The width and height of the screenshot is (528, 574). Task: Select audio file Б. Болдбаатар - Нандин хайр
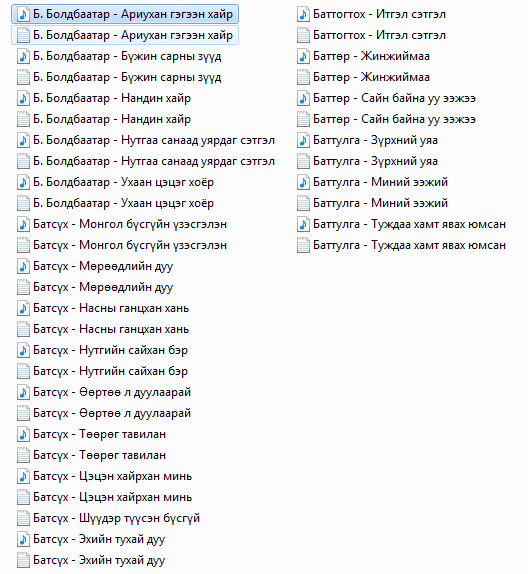104,98
